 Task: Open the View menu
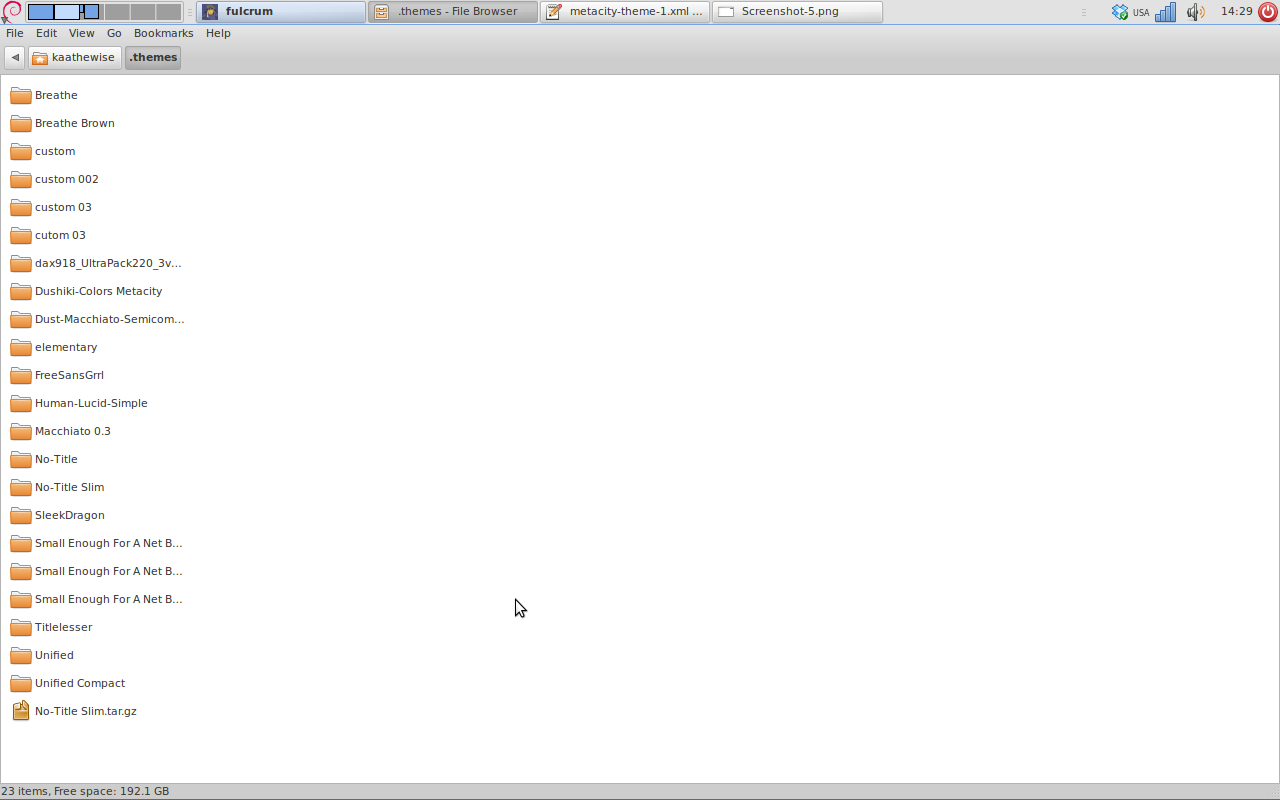pos(82,33)
